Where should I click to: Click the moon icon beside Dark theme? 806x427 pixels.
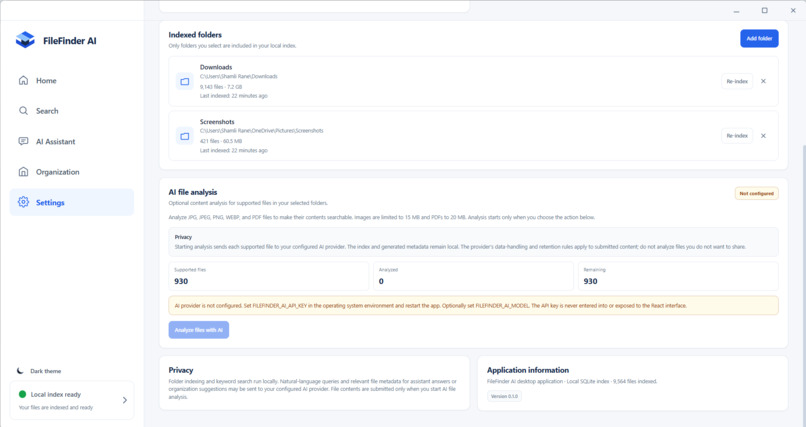[x=20, y=370]
